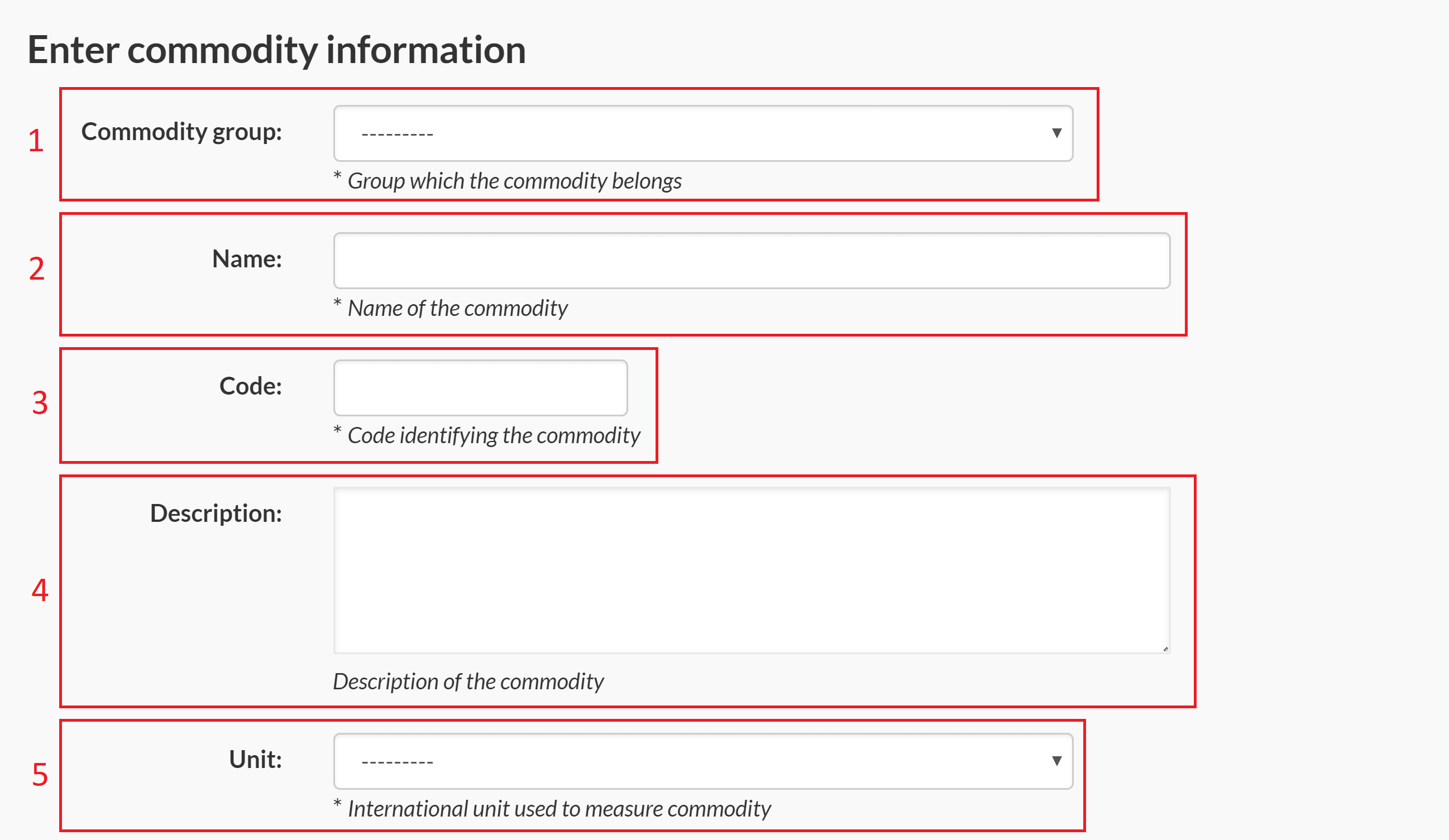Screen dimensions: 1449x840
Task: Click the 'Commodity group:' label
Action: (181, 132)
